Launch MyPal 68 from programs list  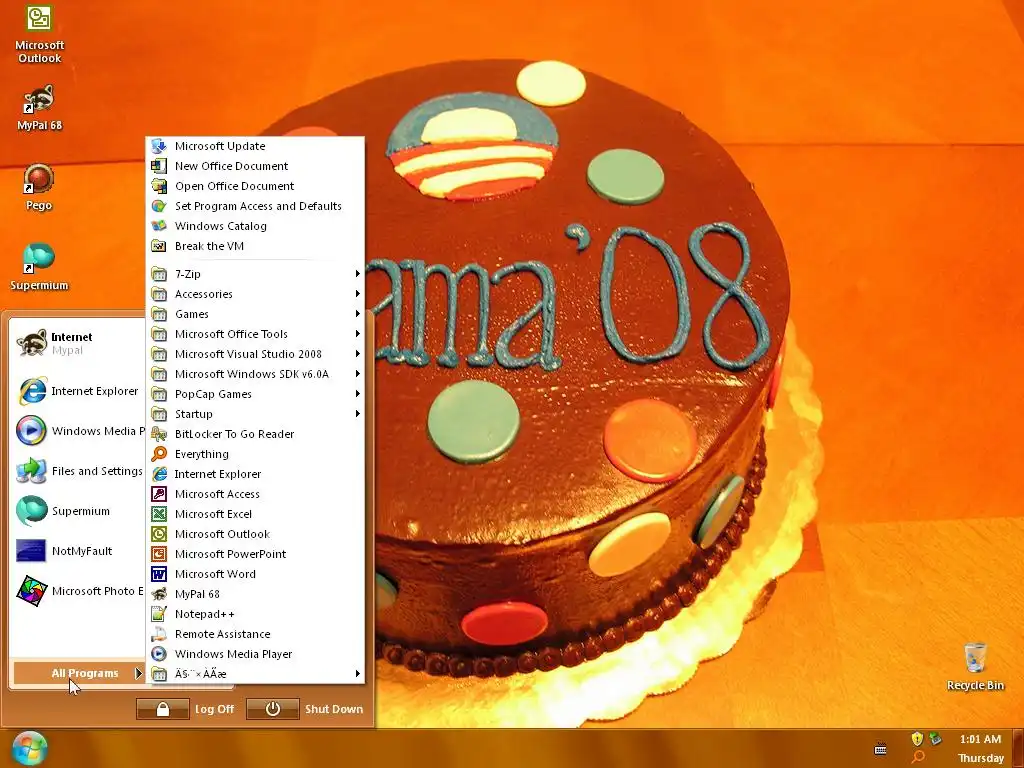pos(255,594)
